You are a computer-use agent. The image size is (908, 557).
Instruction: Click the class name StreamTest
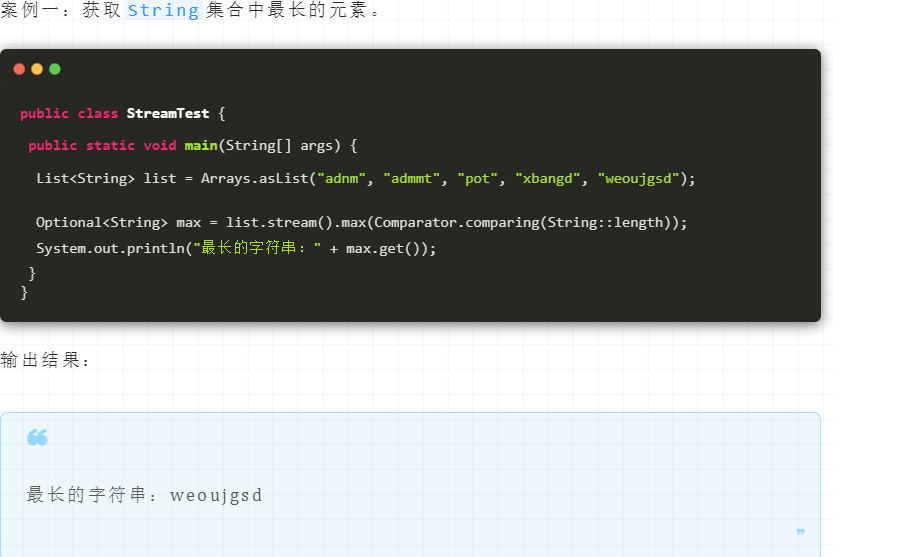click(x=168, y=113)
